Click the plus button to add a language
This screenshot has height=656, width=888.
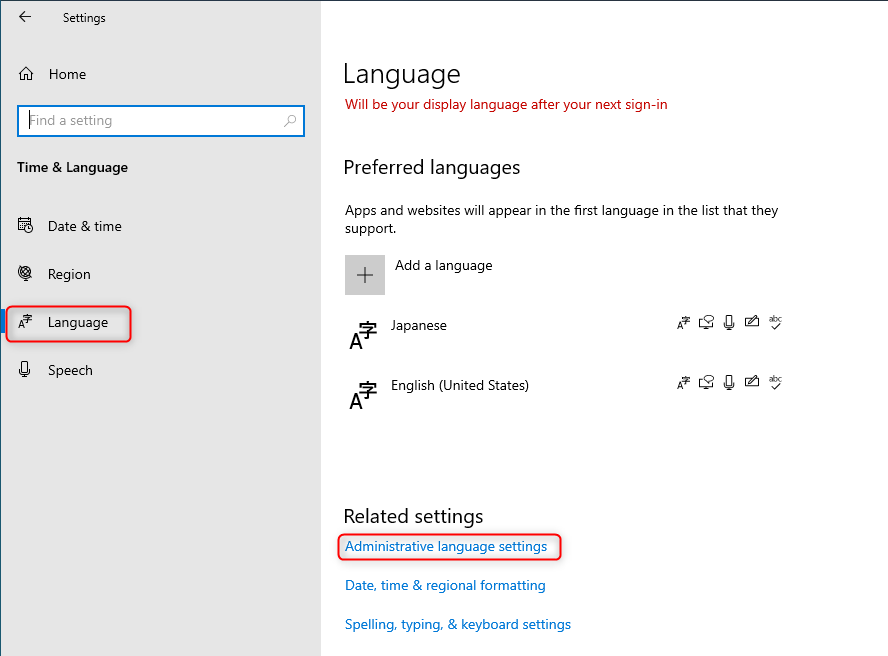click(365, 274)
